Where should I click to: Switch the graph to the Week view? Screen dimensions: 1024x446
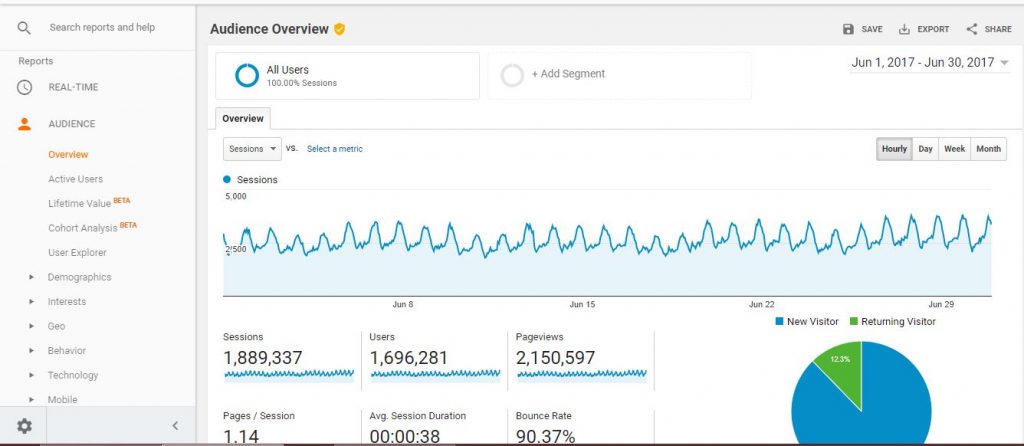[954, 149]
